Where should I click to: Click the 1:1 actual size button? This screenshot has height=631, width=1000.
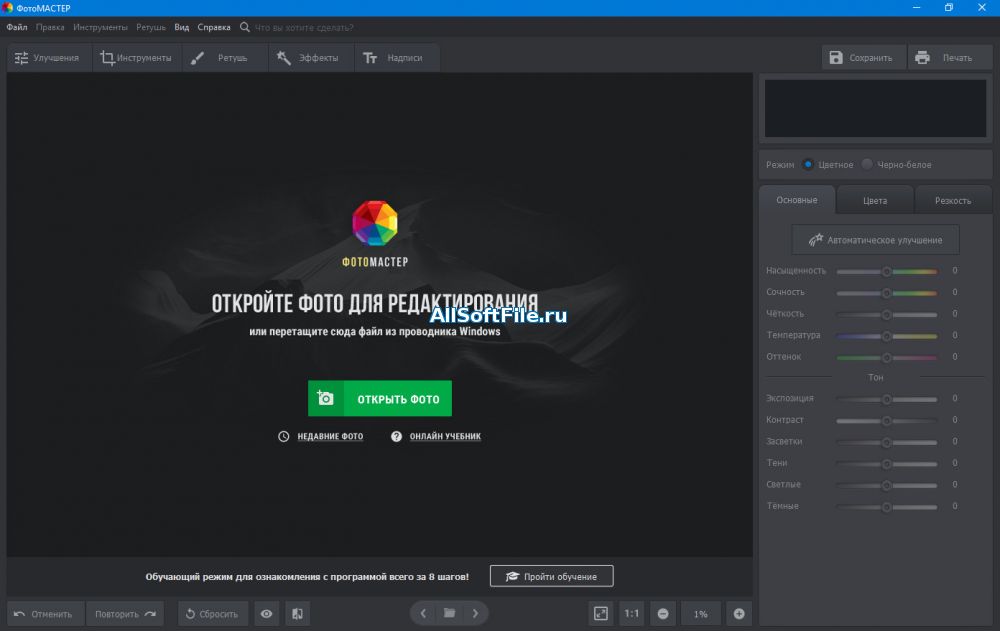point(631,614)
